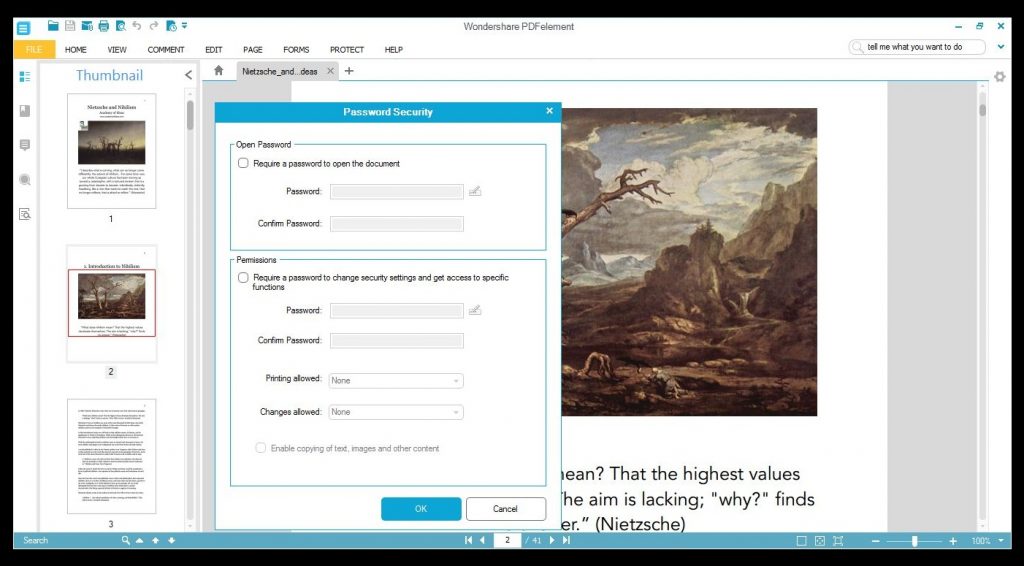Click the status bar search magnifier icon

click(125, 541)
